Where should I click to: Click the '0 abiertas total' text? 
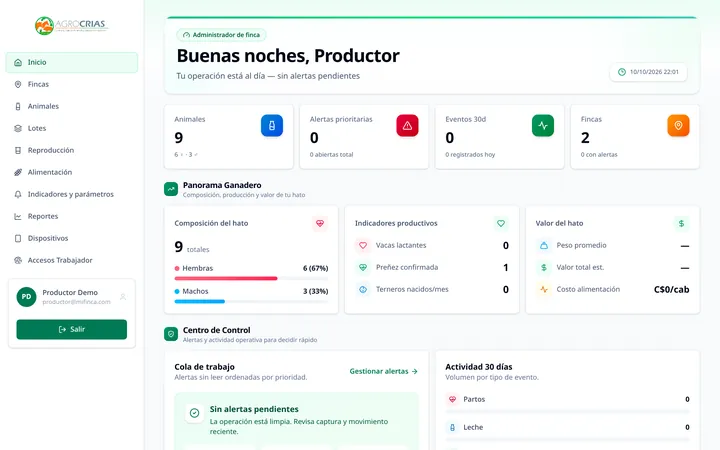(x=332, y=155)
